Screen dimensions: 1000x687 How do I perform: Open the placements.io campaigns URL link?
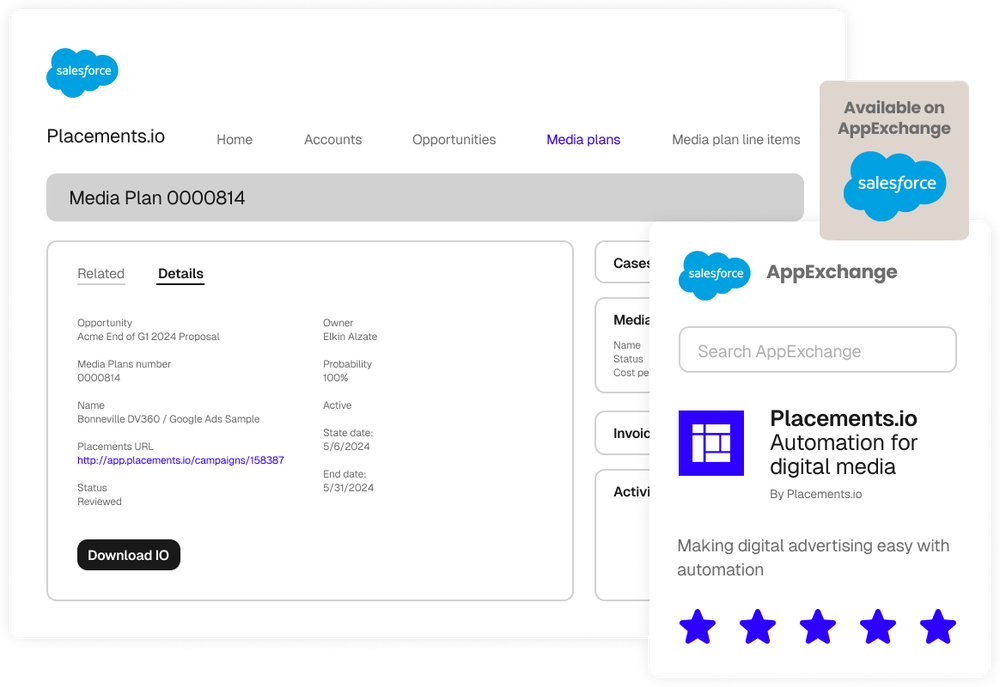[x=180, y=459]
